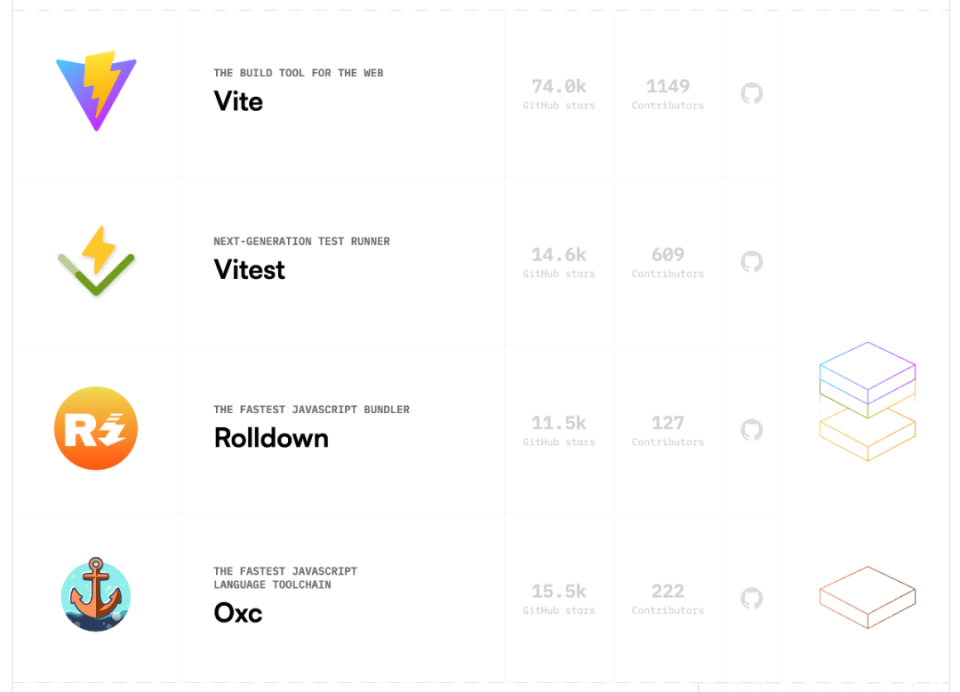The width and height of the screenshot is (960, 692).
Task: Click "Next-generation test runner" tagline
Action: pos(301,241)
